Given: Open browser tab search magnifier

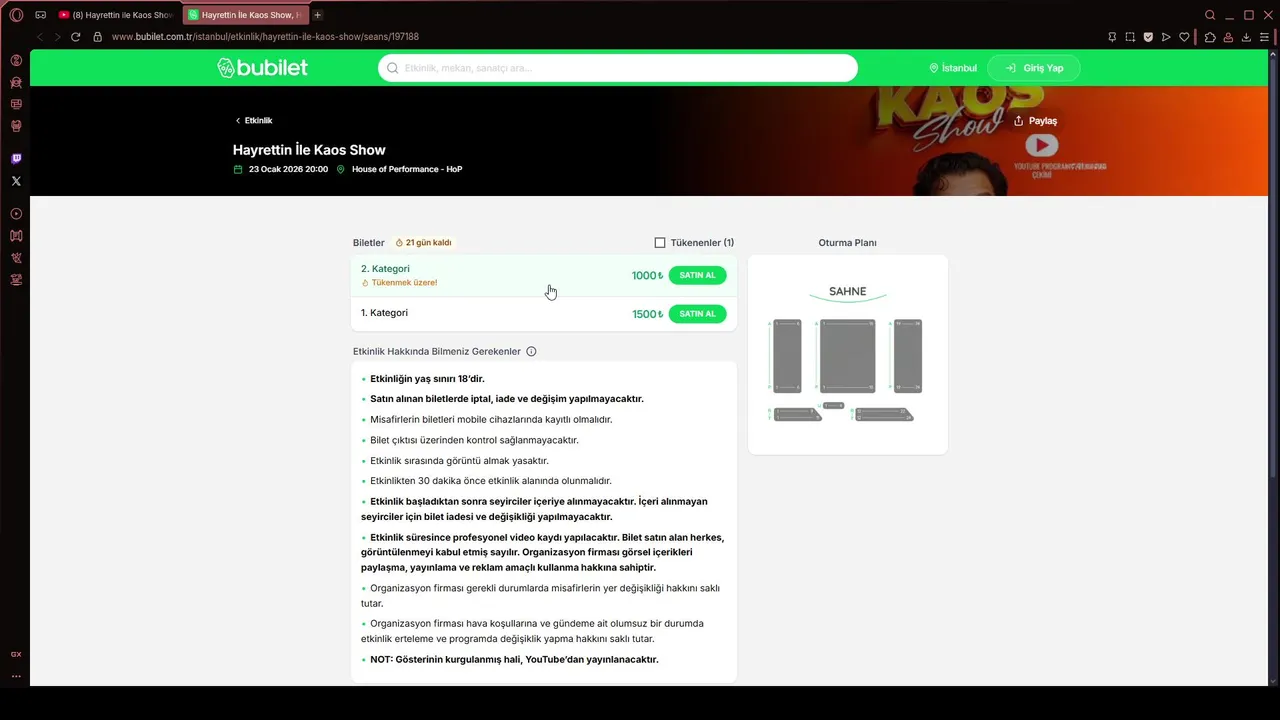Looking at the screenshot, I should (x=1210, y=15).
